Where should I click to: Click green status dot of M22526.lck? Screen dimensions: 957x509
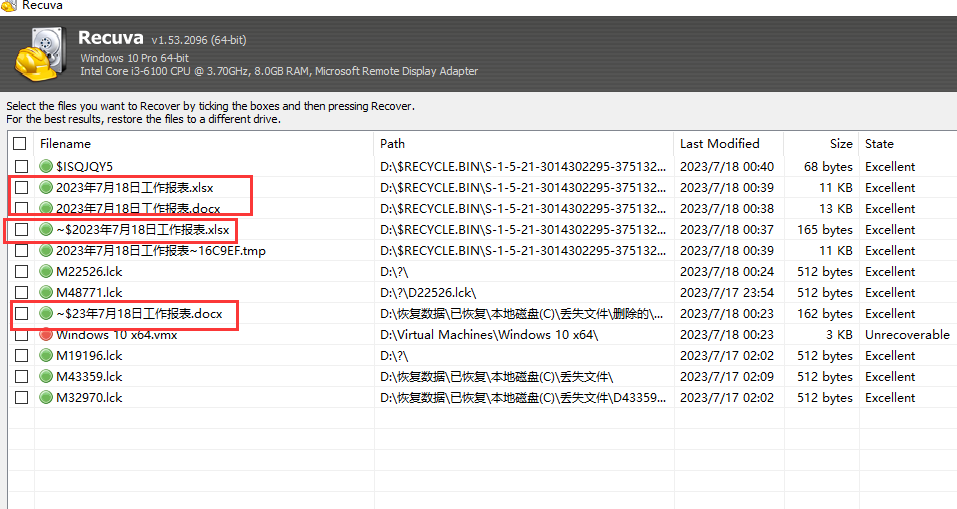tap(46, 272)
